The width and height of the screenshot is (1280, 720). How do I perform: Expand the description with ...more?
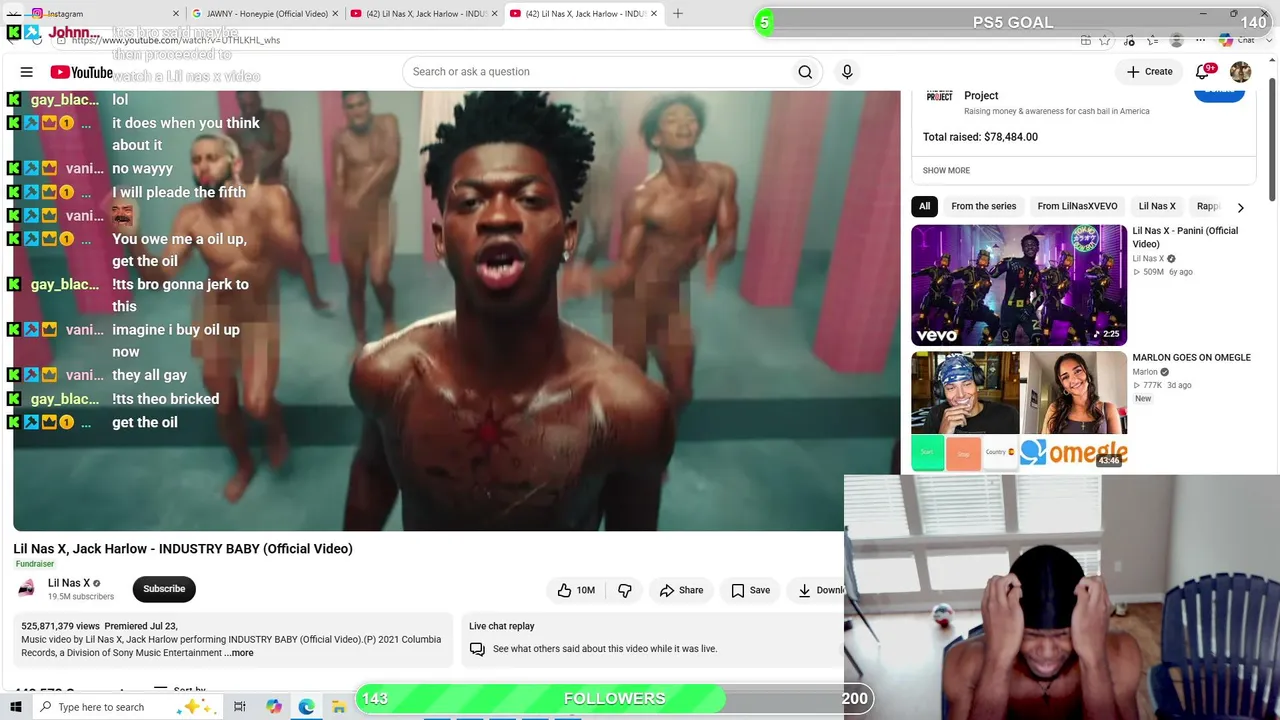click(238, 653)
